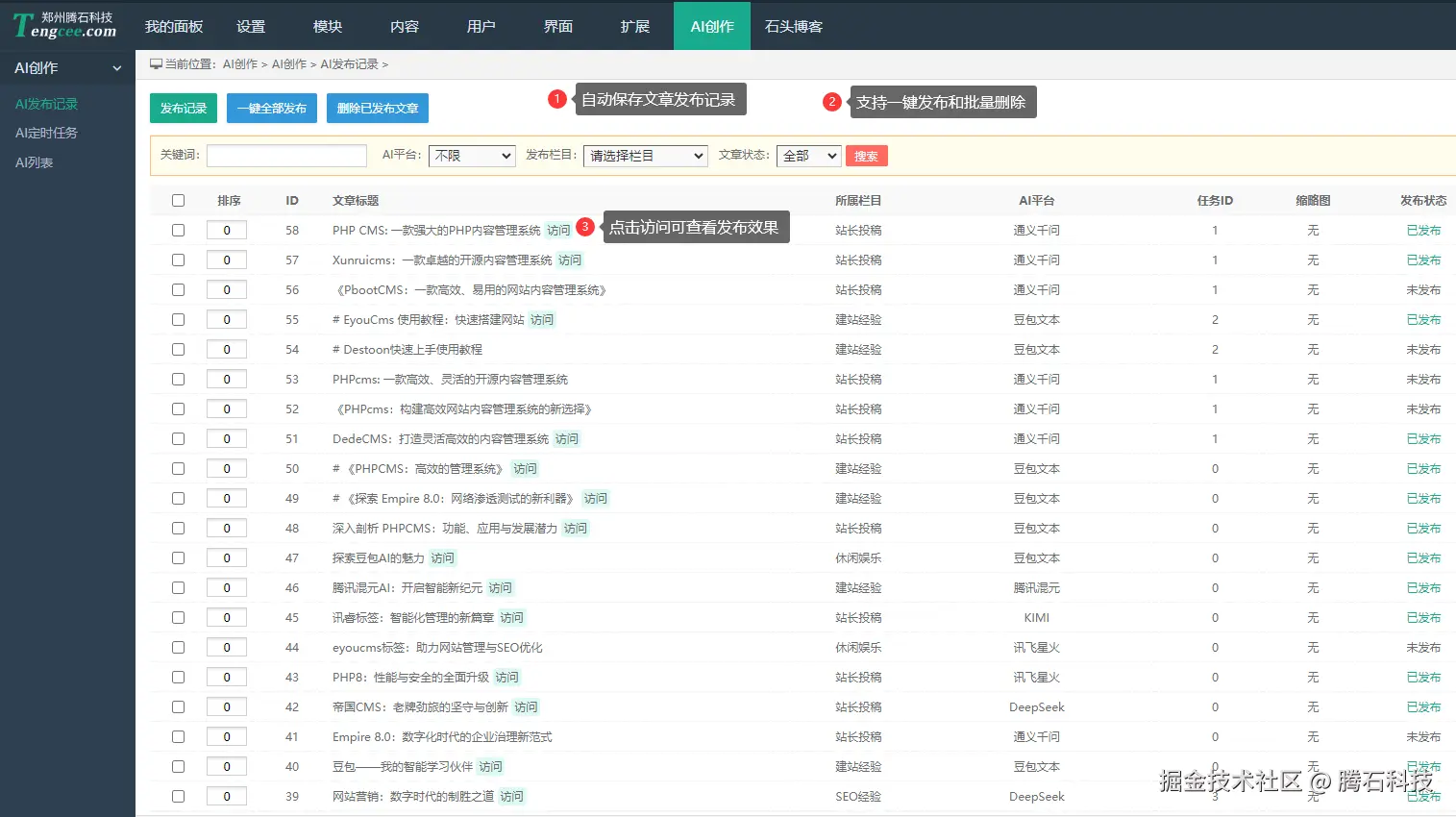Open the 石头博客 top menu
Screen dimensions: 1456x817
click(x=794, y=27)
